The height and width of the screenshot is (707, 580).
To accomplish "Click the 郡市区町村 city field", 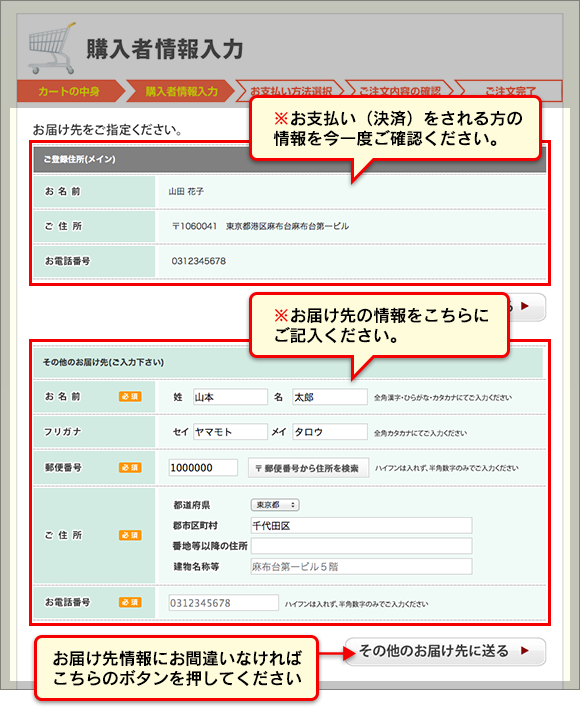I will 362,526.
